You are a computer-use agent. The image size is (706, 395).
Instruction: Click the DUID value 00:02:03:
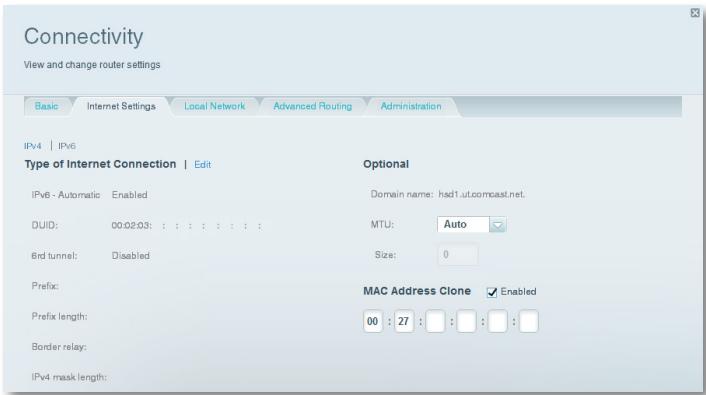pyautogui.click(x=131, y=225)
